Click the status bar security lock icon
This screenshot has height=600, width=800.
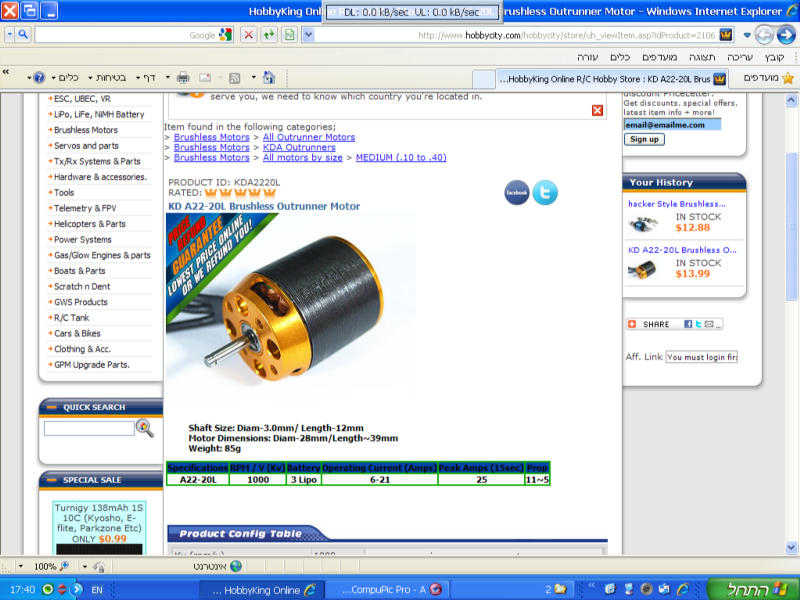(99, 566)
